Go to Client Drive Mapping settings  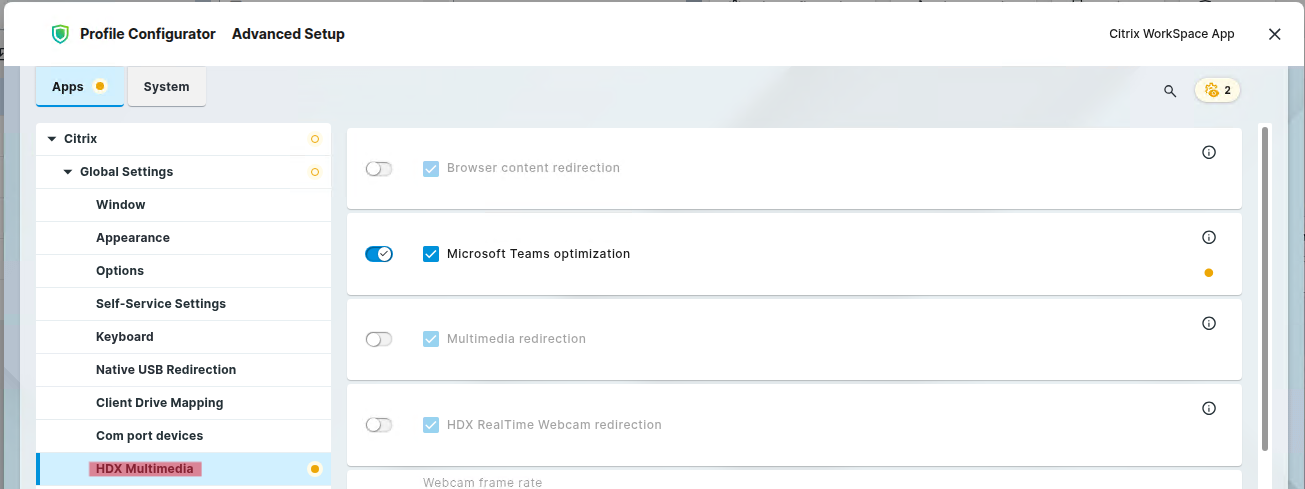159,403
